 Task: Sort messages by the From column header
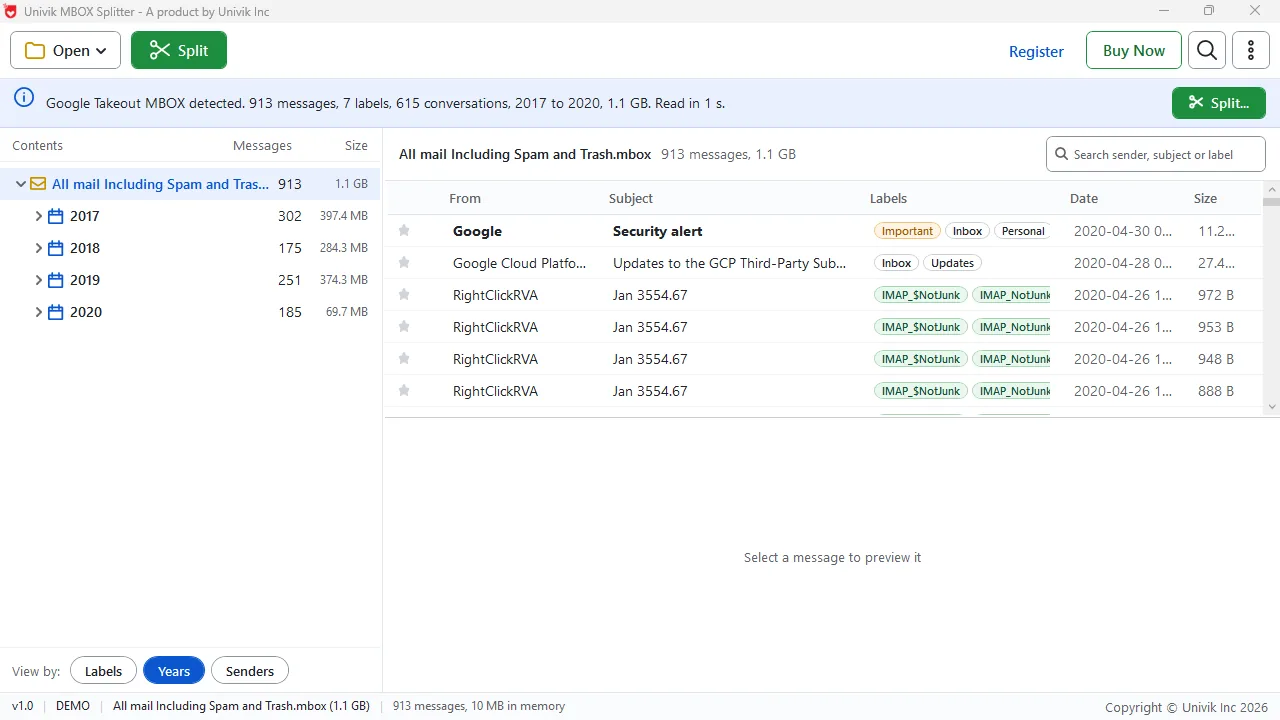click(x=465, y=199)
